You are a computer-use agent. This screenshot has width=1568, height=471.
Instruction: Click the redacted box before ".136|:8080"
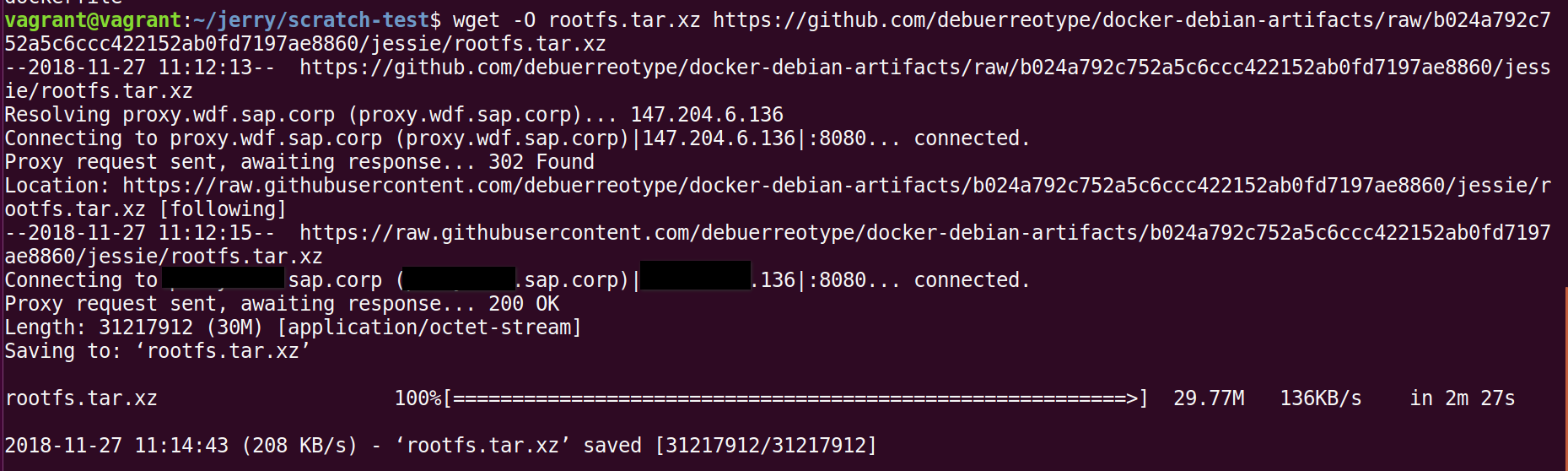(x=695, y=275)
